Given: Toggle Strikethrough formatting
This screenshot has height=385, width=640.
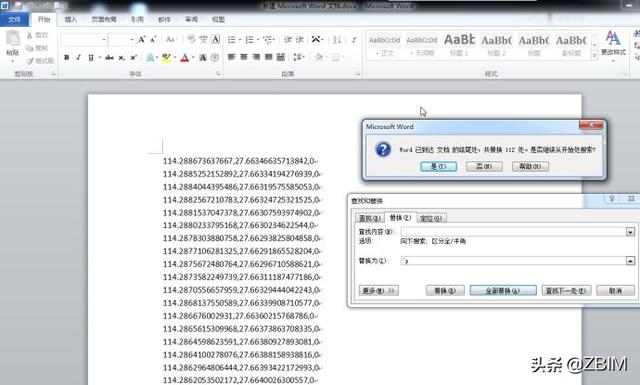Looking at the screenshot, I should tap(109, 58).
